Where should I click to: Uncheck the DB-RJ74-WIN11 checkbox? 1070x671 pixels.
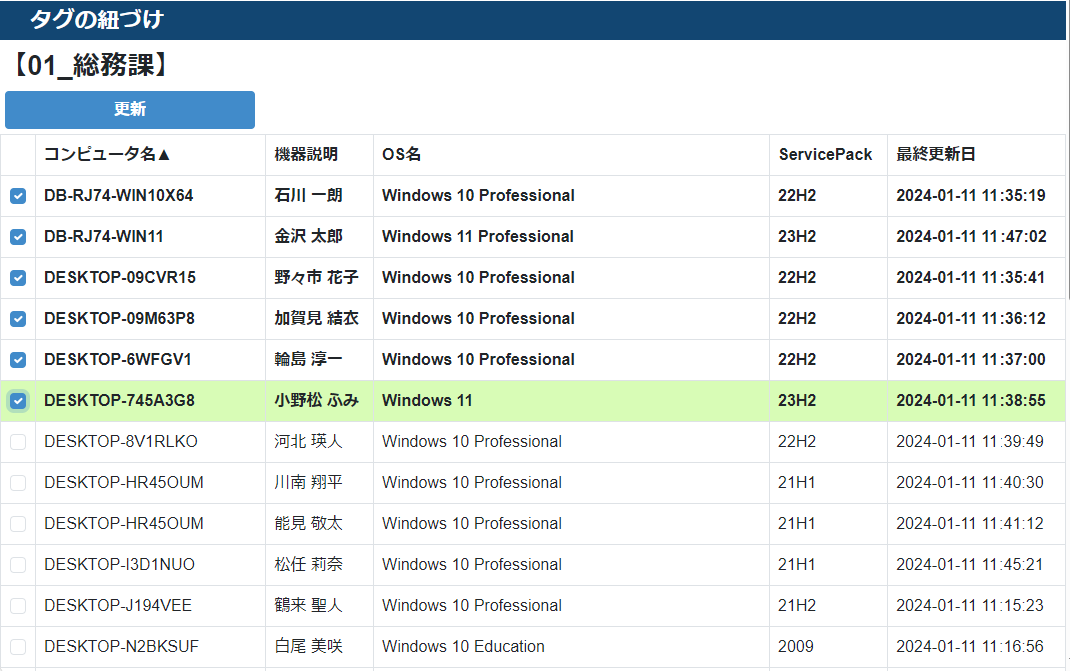pyautogui.click(x=18, y=237)
